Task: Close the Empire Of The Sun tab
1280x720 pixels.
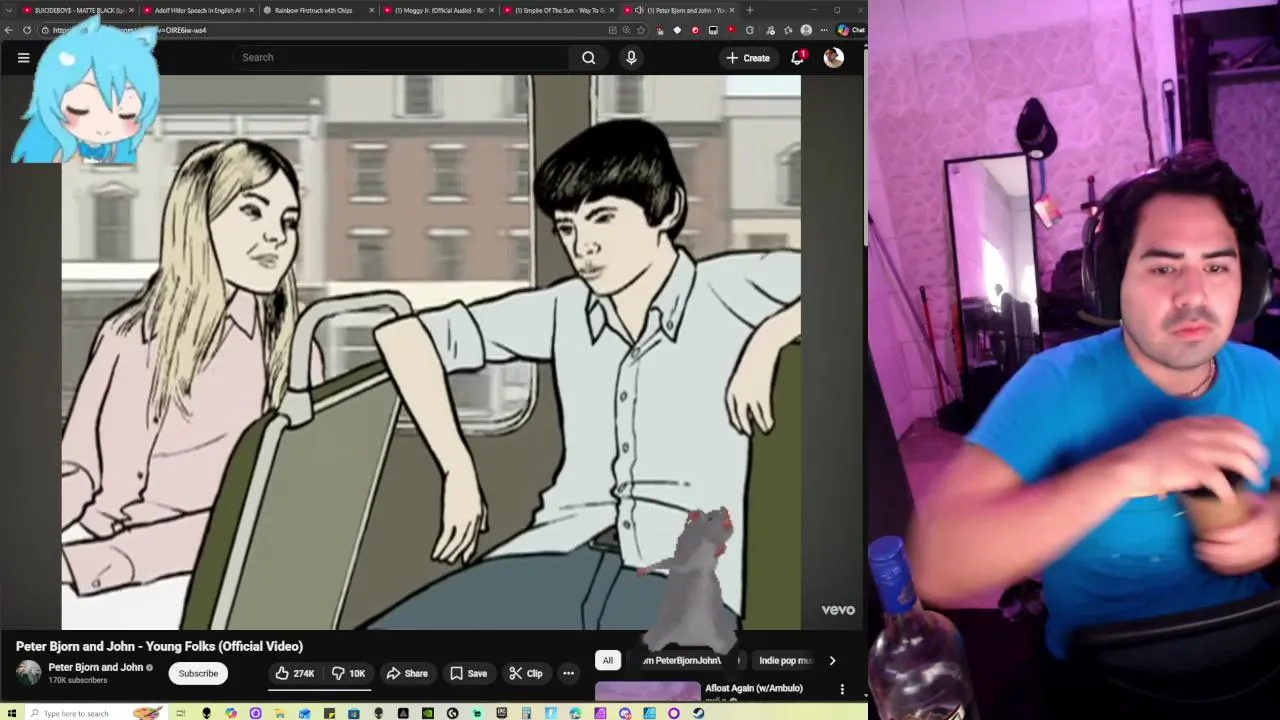Action: 612,10
